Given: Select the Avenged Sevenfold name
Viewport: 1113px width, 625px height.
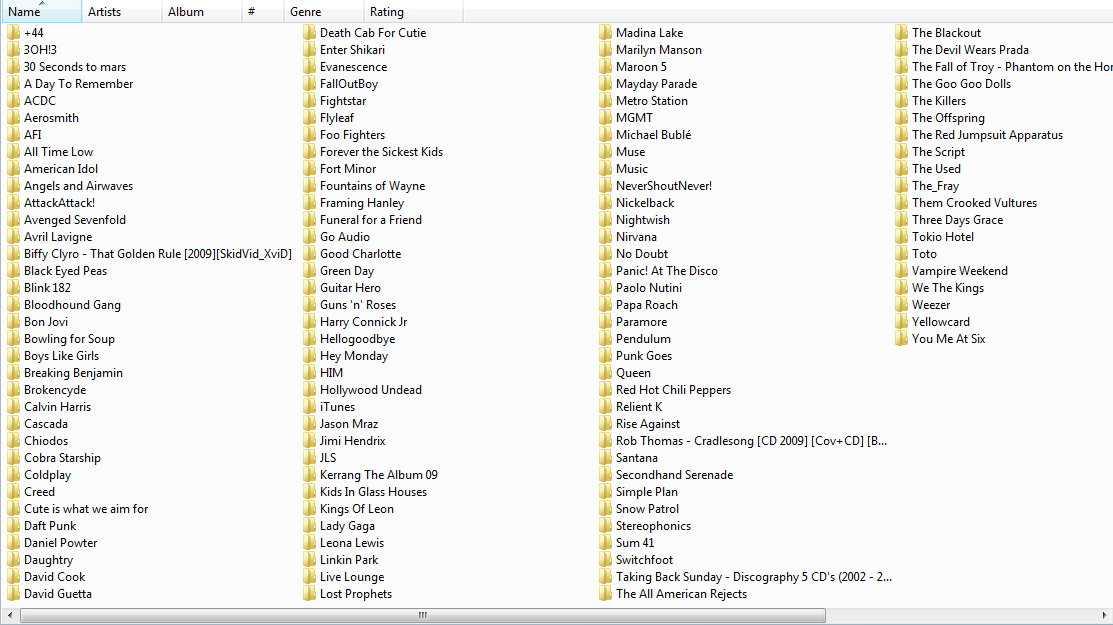Looking at the screenshot, I should (x=75, y=220).
